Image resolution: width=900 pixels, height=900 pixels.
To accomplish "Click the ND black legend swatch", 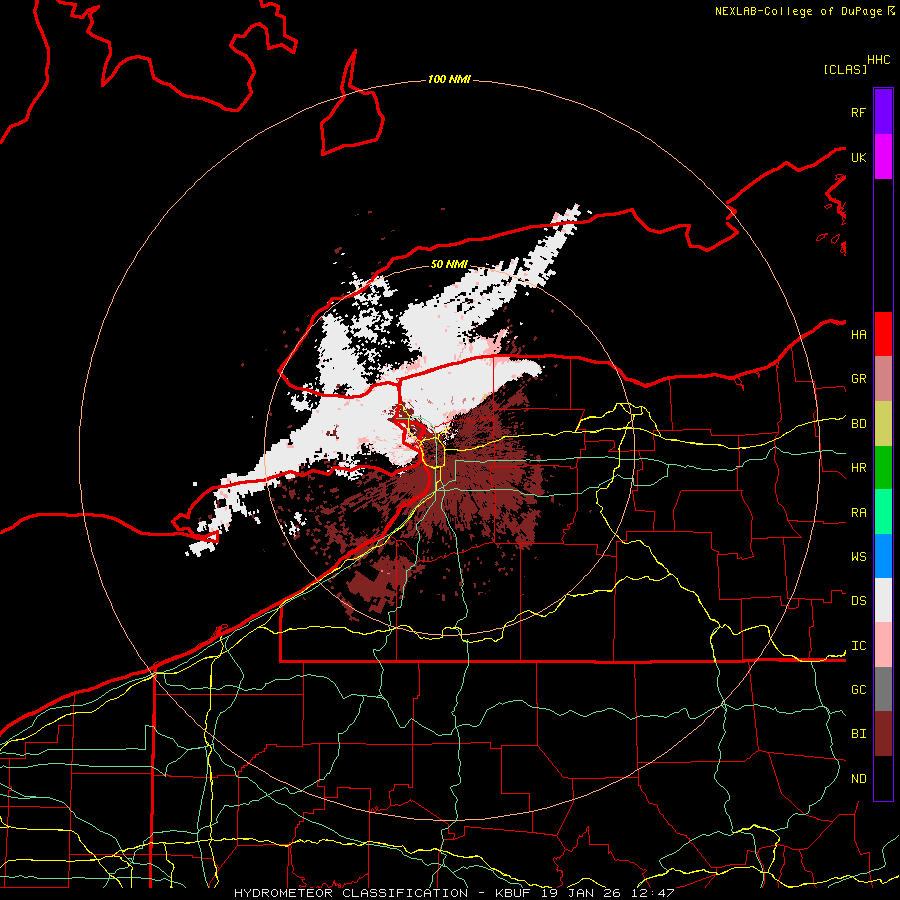I will coord(883,778).
